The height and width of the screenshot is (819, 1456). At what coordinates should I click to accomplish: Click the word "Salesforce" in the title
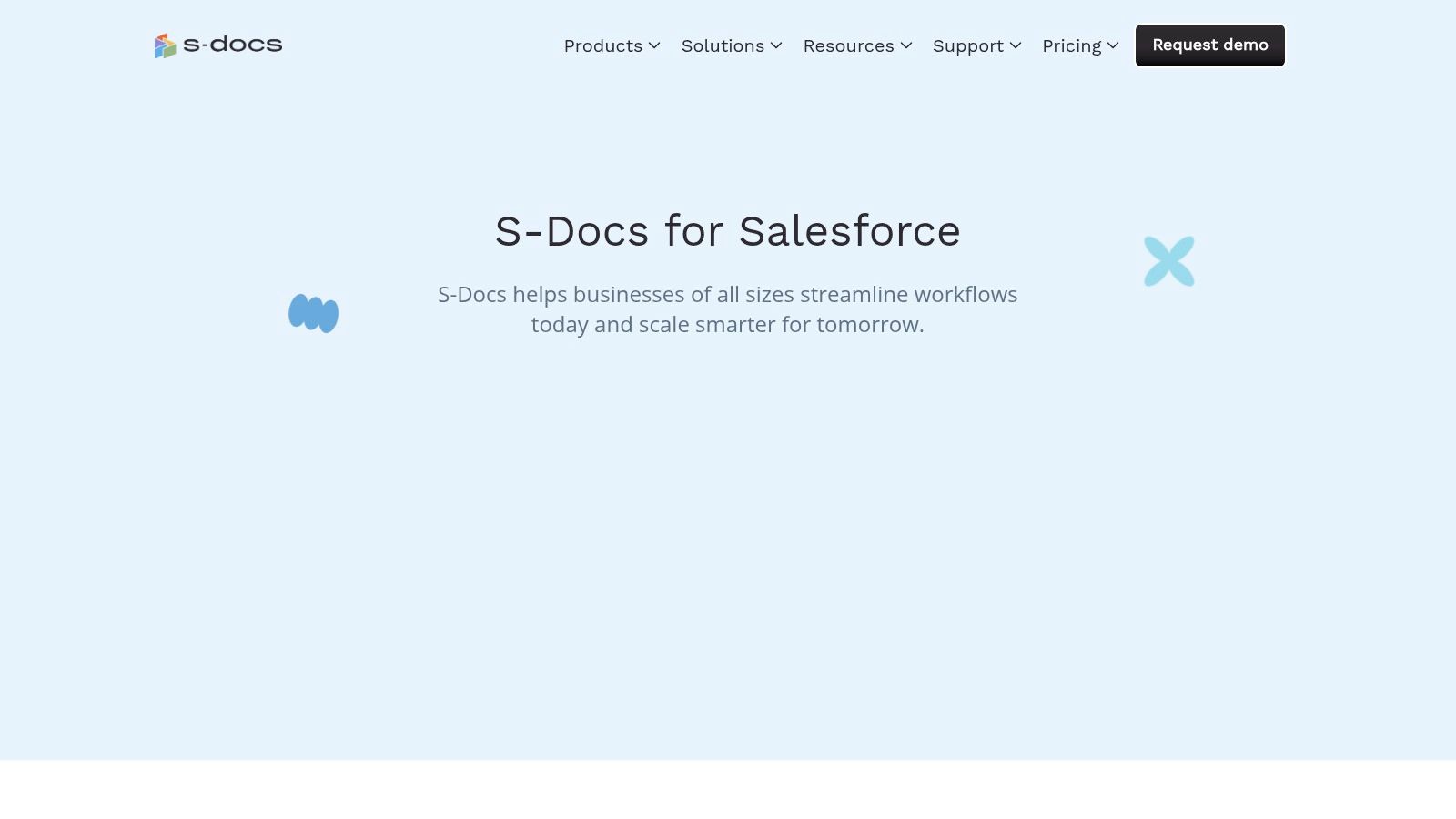click(849, 231)
